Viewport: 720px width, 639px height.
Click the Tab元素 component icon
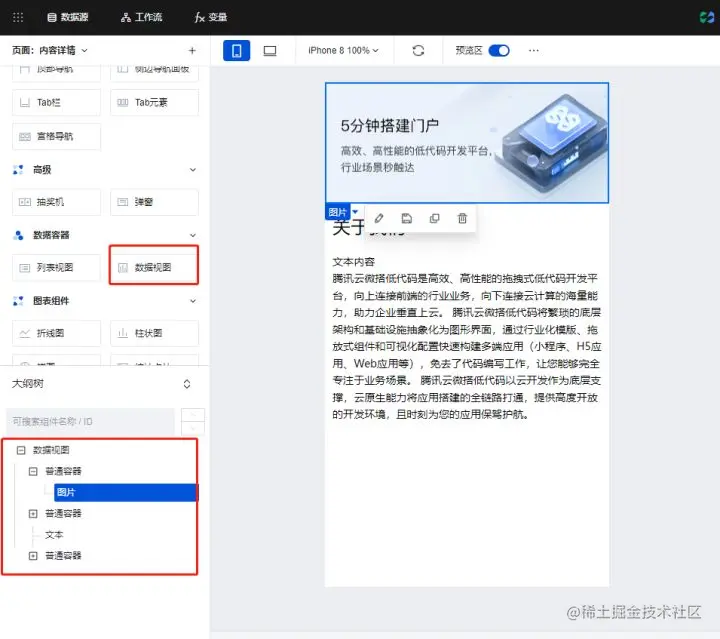(x=123, y=102)
